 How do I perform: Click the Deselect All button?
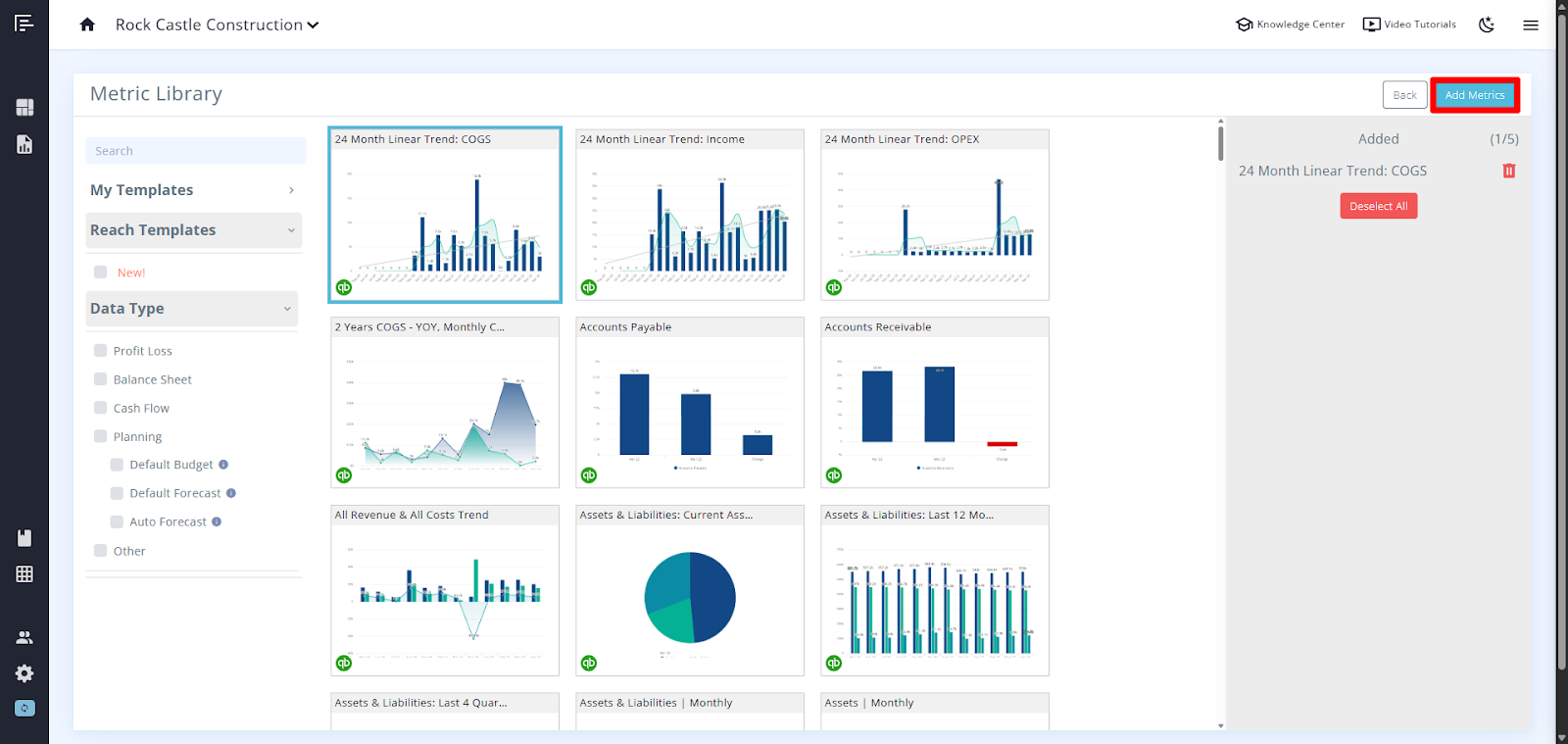(x=1378, y=206)
